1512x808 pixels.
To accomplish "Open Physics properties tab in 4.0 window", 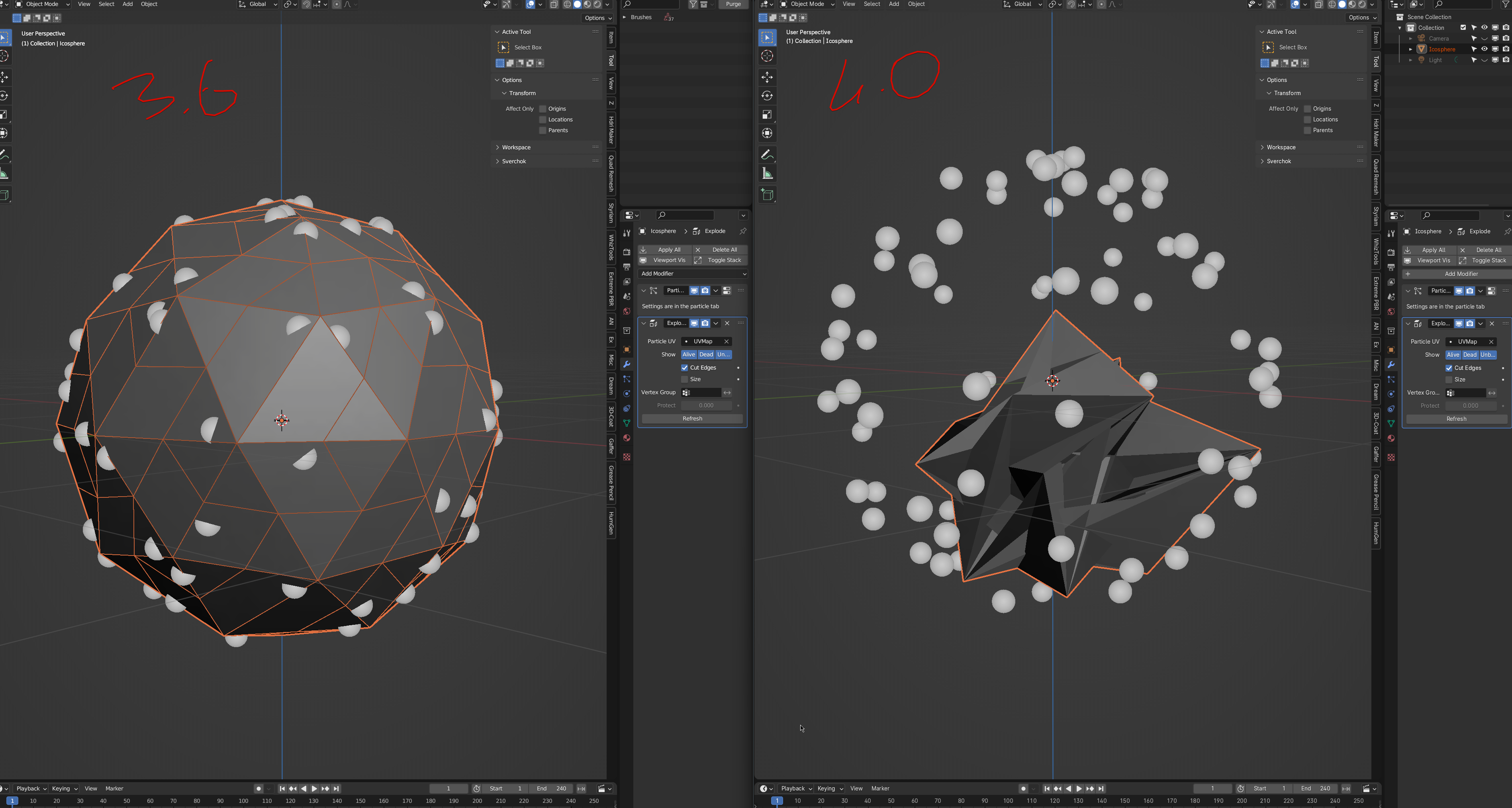I will [x=1391, y=394].
